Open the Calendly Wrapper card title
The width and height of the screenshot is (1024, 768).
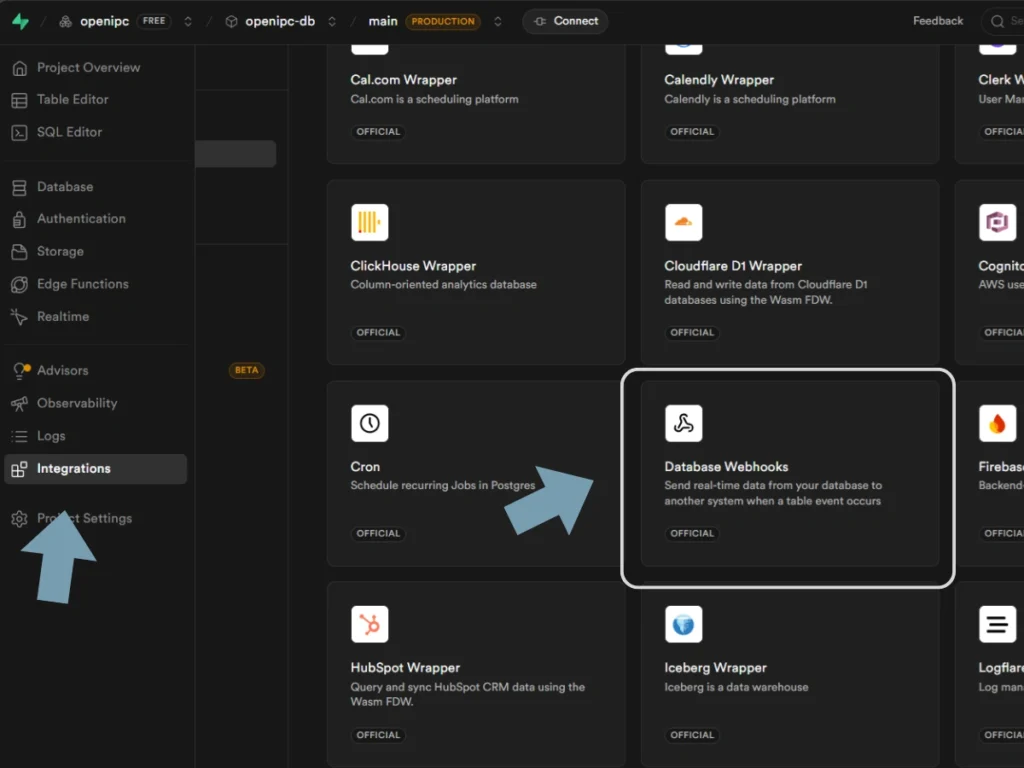tap(719, 80)
